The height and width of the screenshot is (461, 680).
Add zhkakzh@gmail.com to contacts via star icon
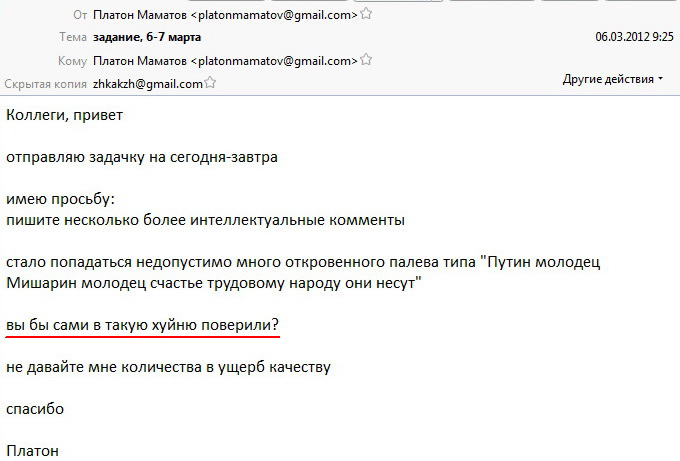(210, 82)
